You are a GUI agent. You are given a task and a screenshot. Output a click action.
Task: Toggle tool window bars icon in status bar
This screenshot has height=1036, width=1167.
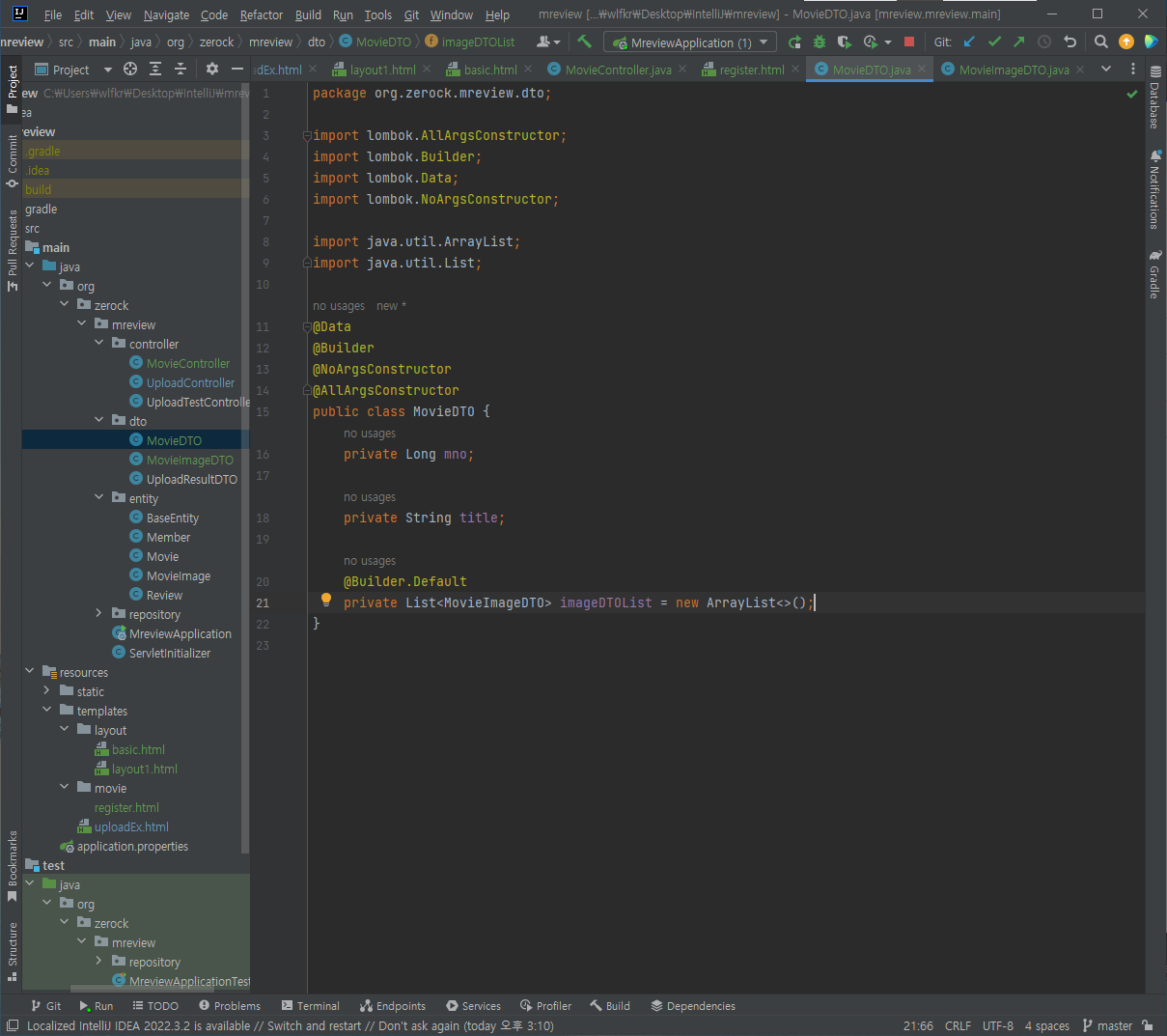coord(12,1025)
